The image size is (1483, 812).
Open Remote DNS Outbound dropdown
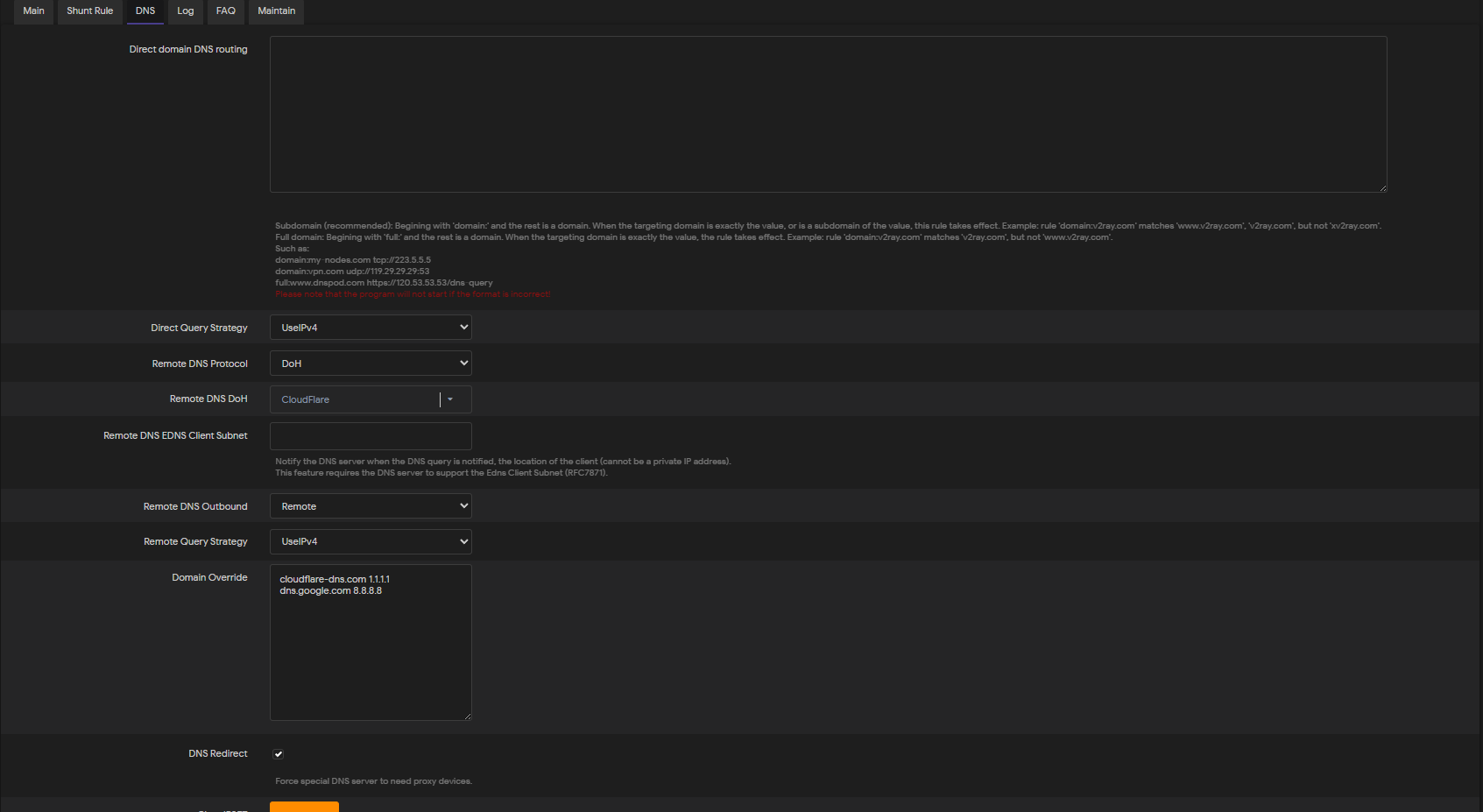click(371, 506)
